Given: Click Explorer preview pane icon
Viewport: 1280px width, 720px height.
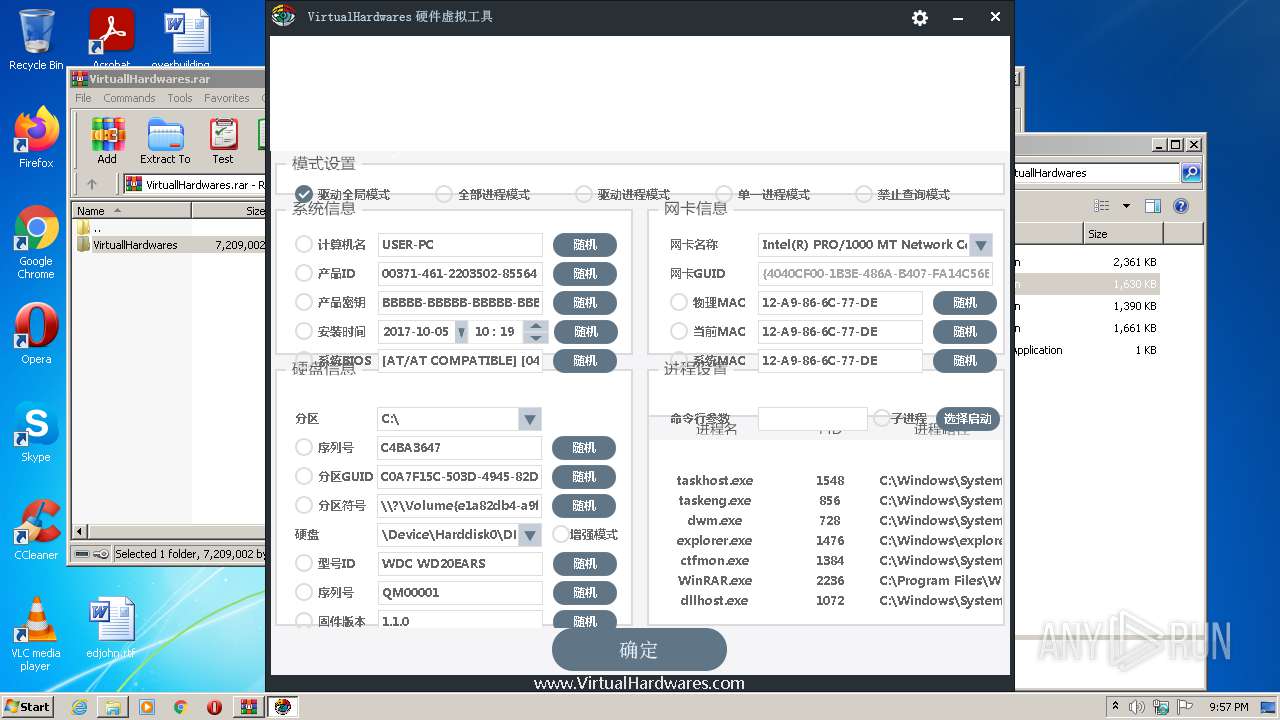Looking at the screenshot, I should click(x=1153, y=206).
